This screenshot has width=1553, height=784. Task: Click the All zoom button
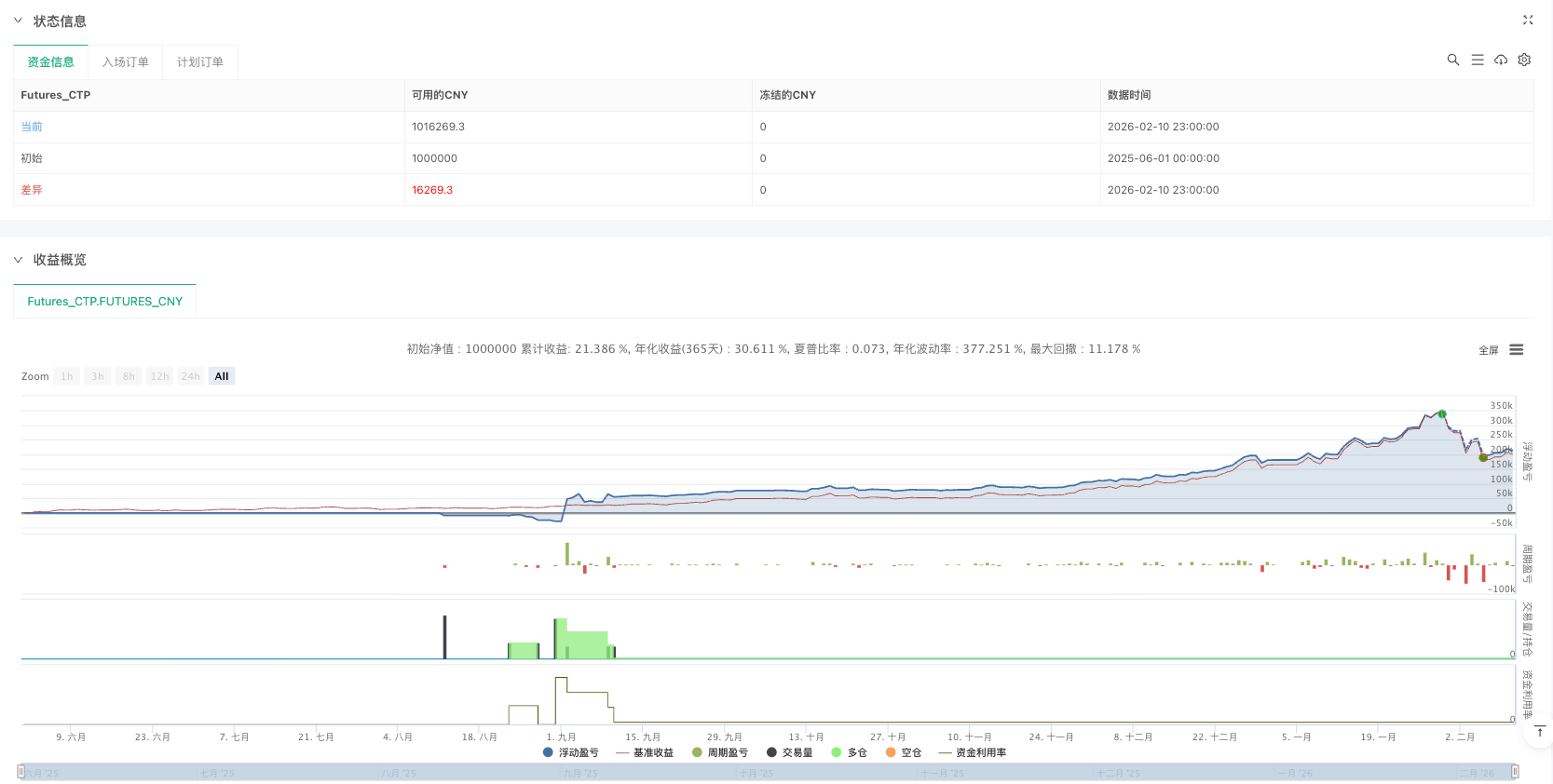[222, 376]
